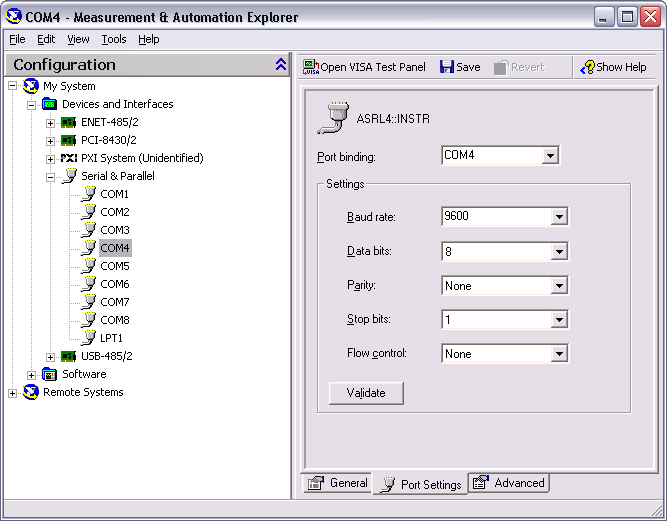Collapse the Devices and Interfaces node
Viewport: 667px width, 521px height.
coord(31,105)
